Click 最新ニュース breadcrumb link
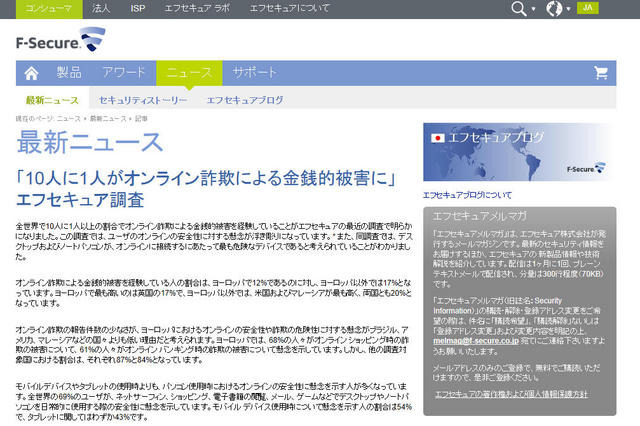 [108, 119]
